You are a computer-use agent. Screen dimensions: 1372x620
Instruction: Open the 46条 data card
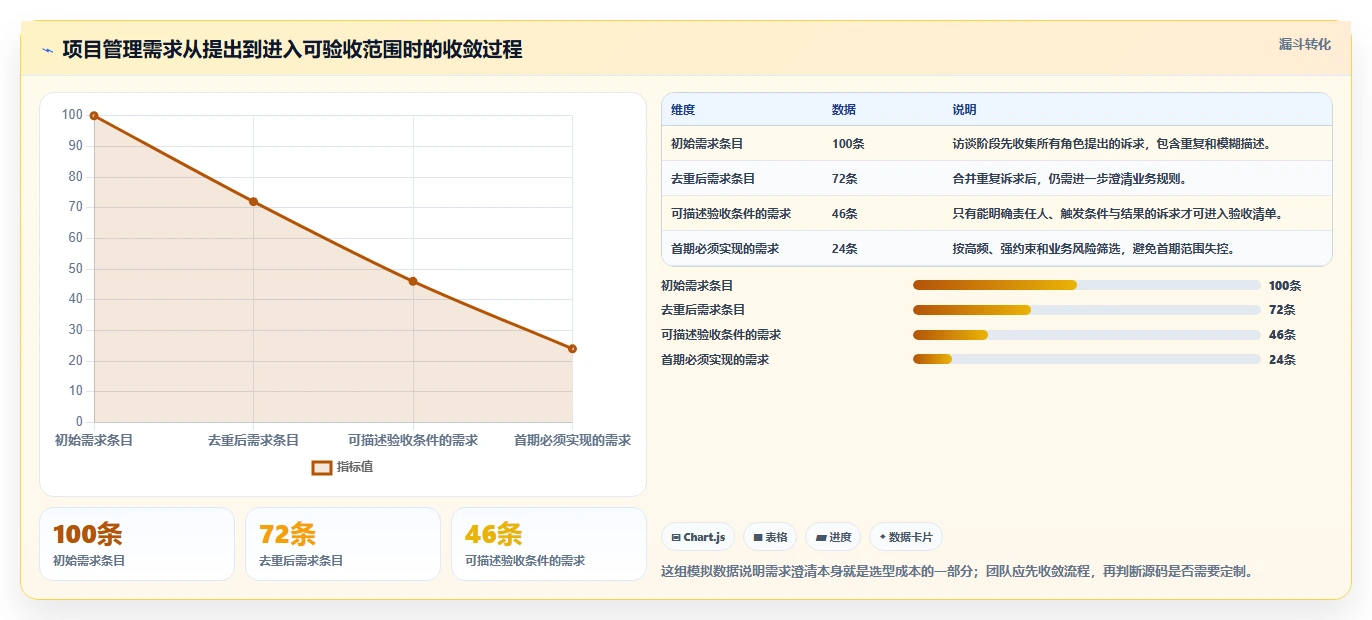pos(549,544)
